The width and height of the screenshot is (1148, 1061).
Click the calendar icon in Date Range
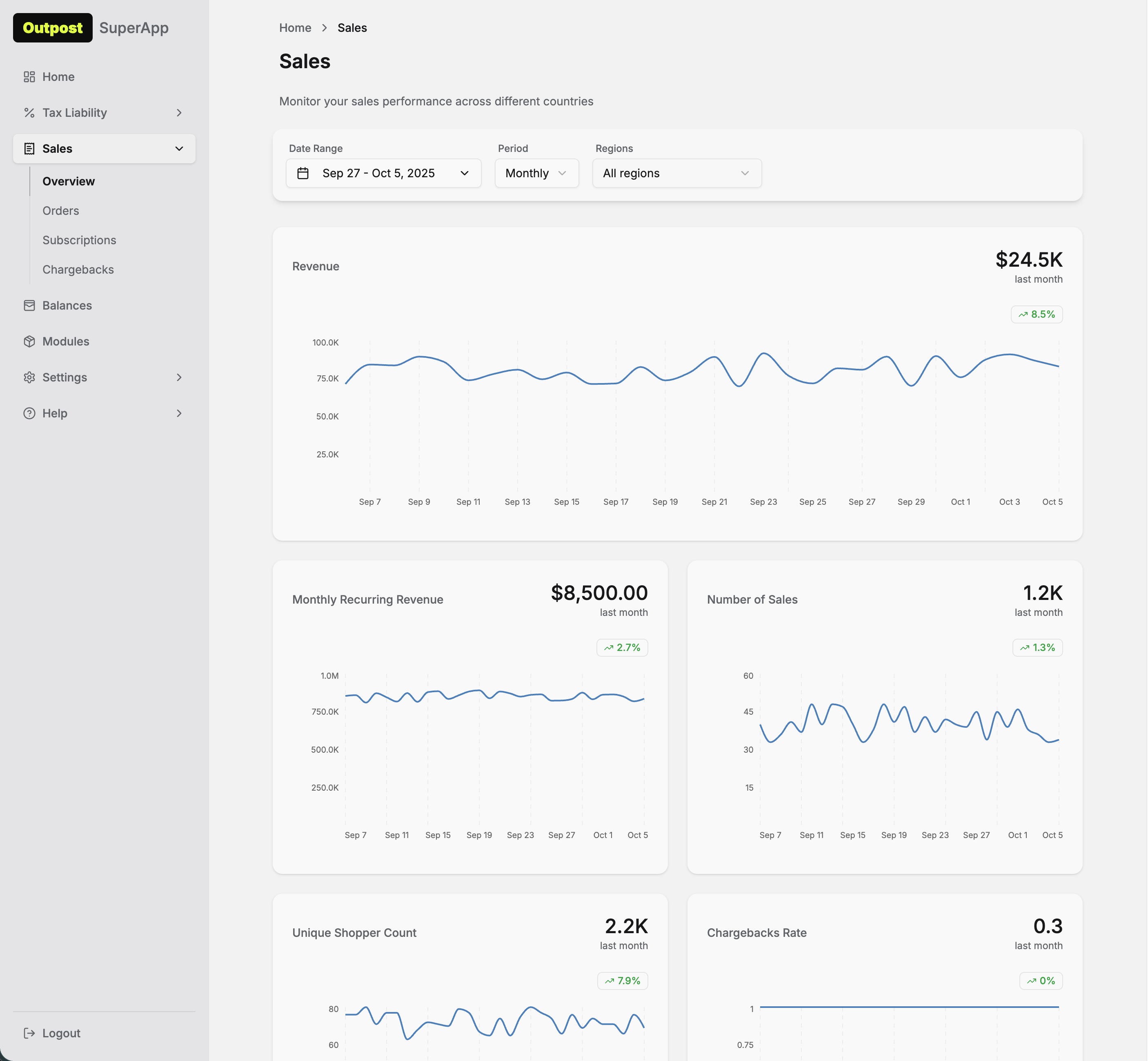pos(303,174)
